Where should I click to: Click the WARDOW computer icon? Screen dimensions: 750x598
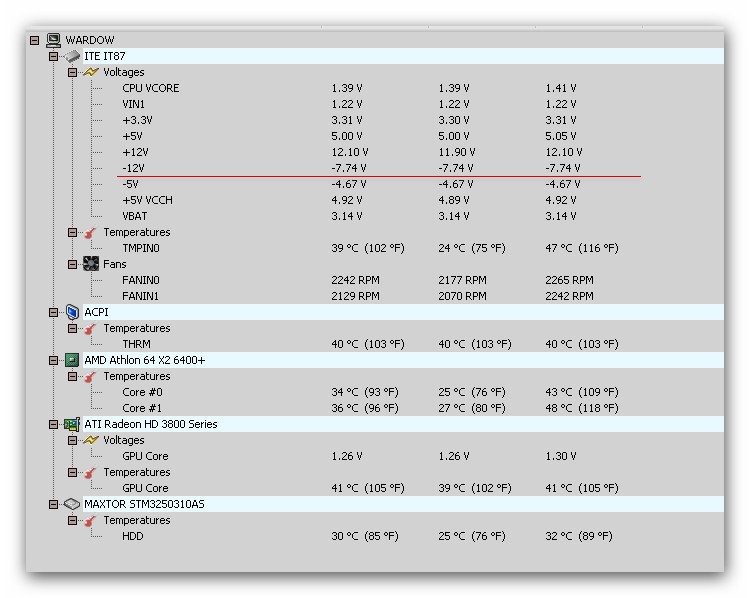54,40
